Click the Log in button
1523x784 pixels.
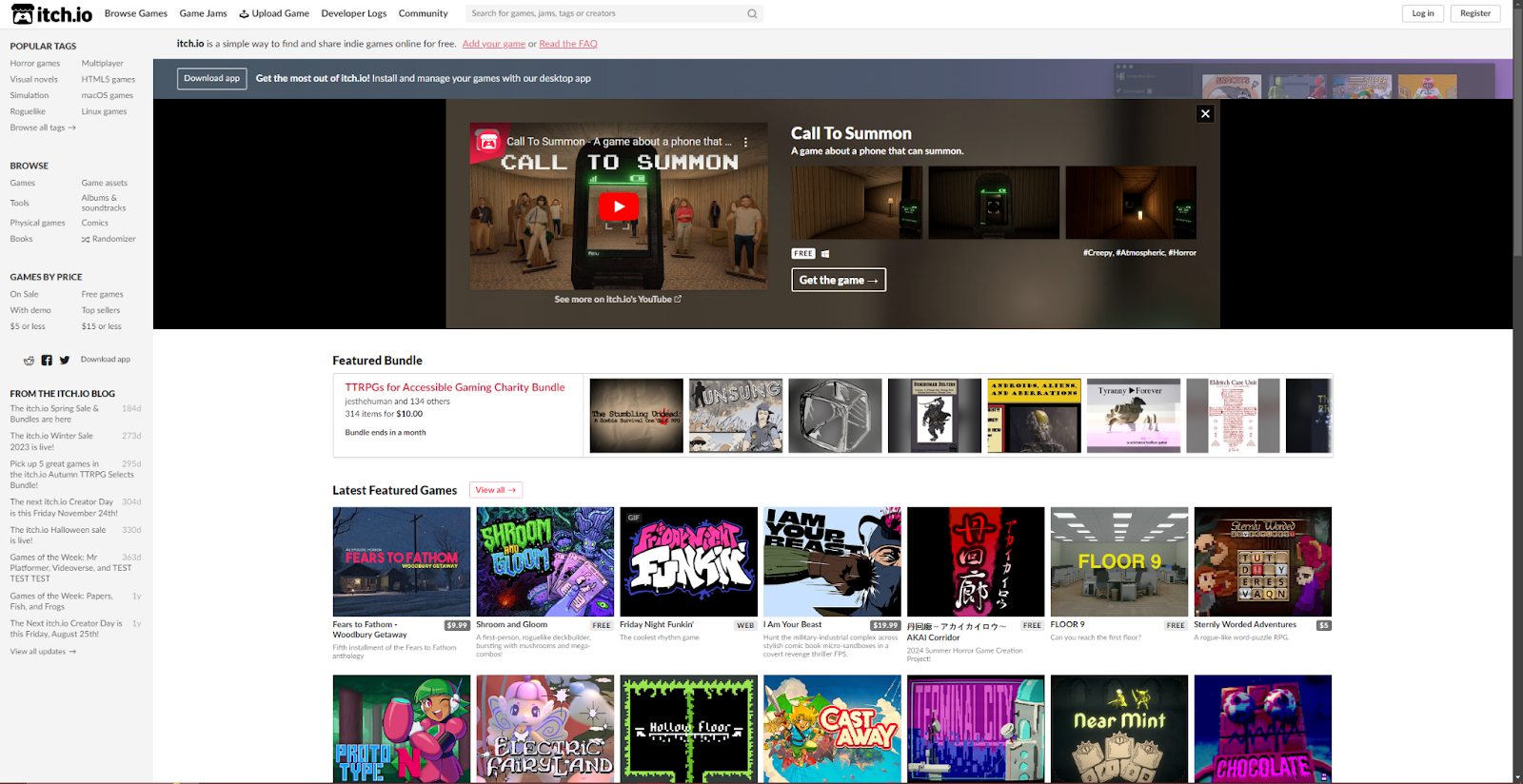pos(1423,13)
